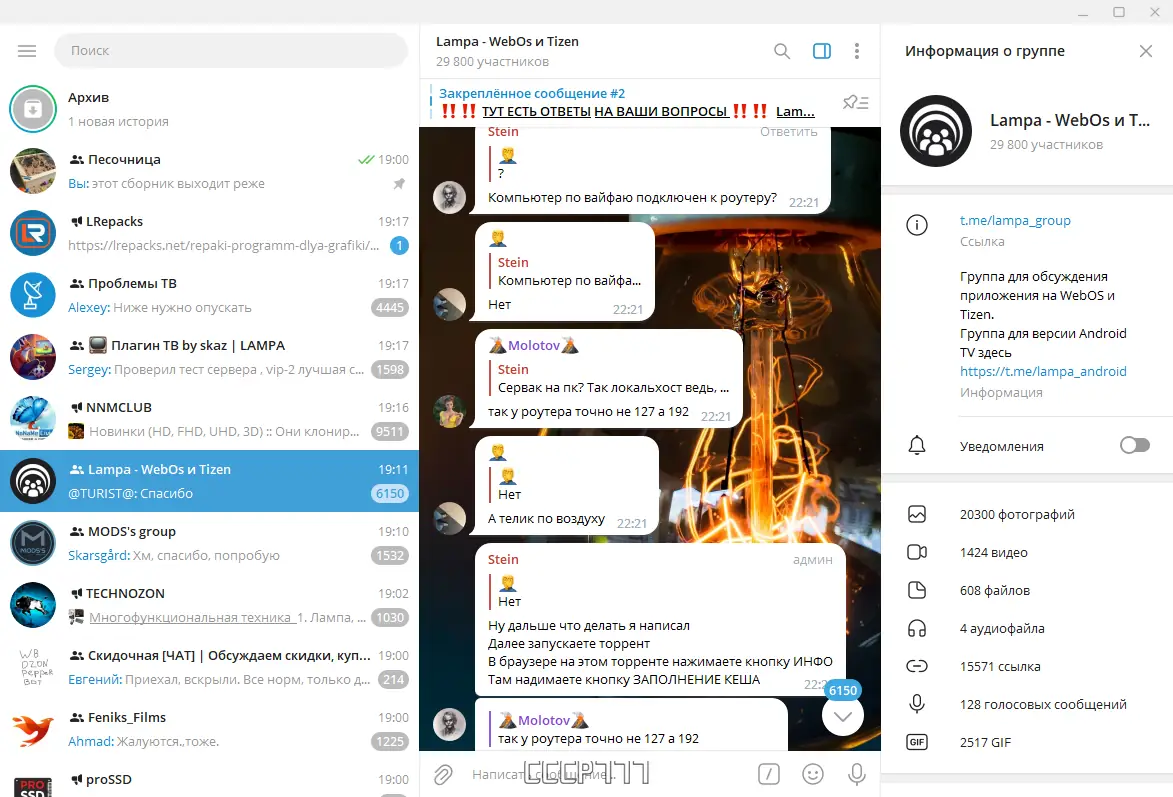Click the voice messages microphone icon in info panel
This screenshot has width=1173, height=797.
[916, 704]
